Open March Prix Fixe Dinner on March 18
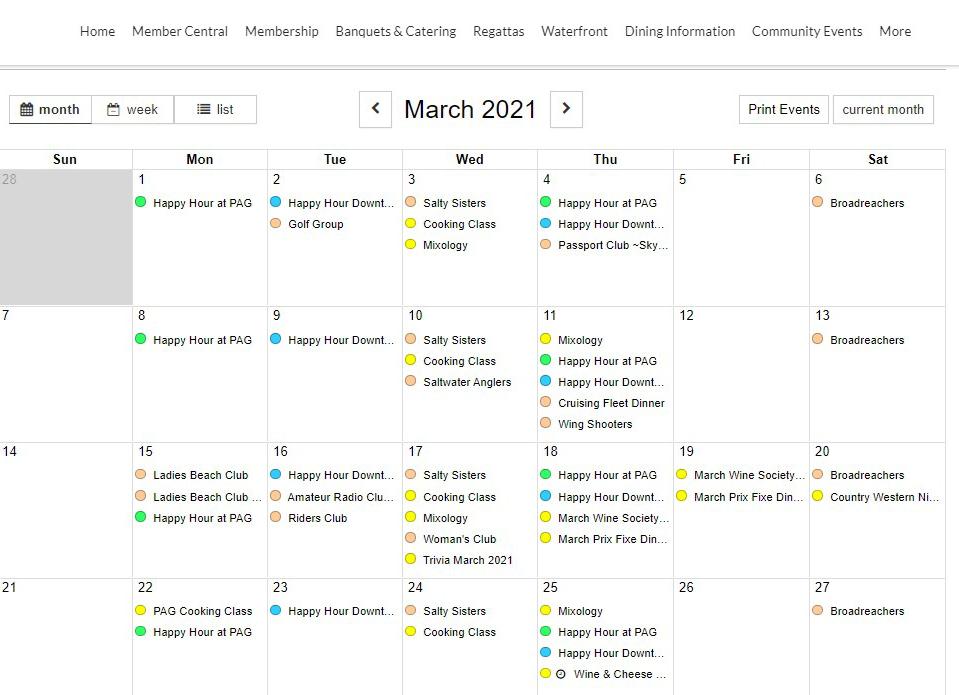This screenshot has width=959, height=695. tap(612, 538)
